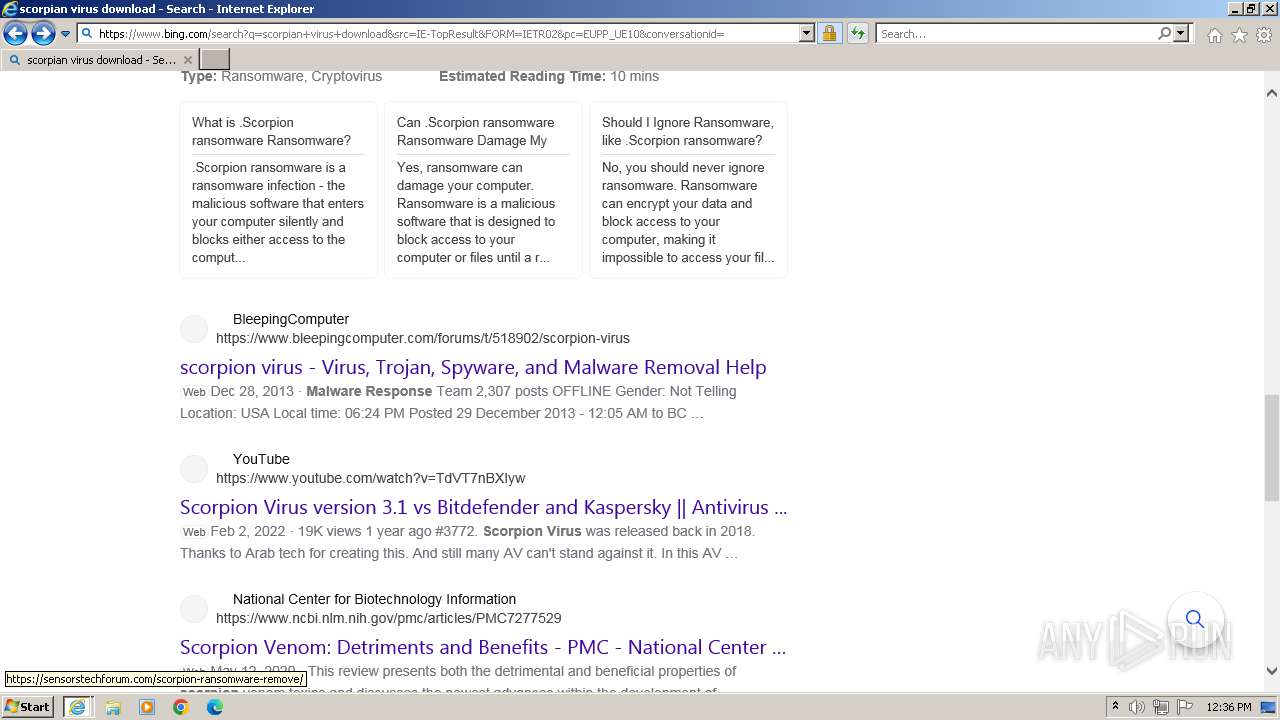Open the Windows Start menu
Image resolution: width=1280 pixels, height=720 pixels.
(28, 707)
